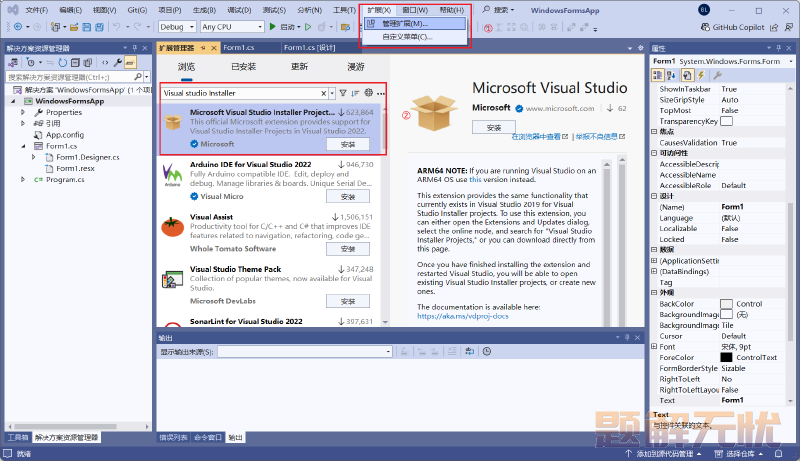Expand the Font property row

pyautogui.click(x=655, y=347)
